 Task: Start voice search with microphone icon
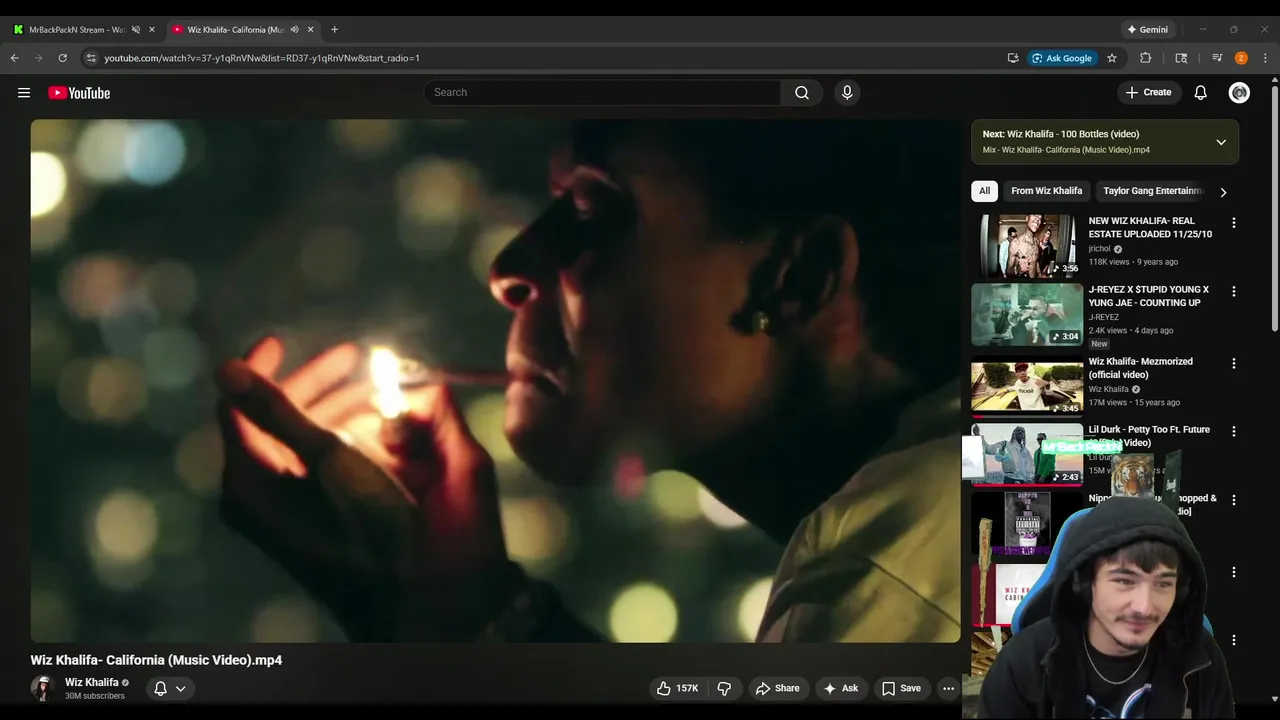point(847,93)
